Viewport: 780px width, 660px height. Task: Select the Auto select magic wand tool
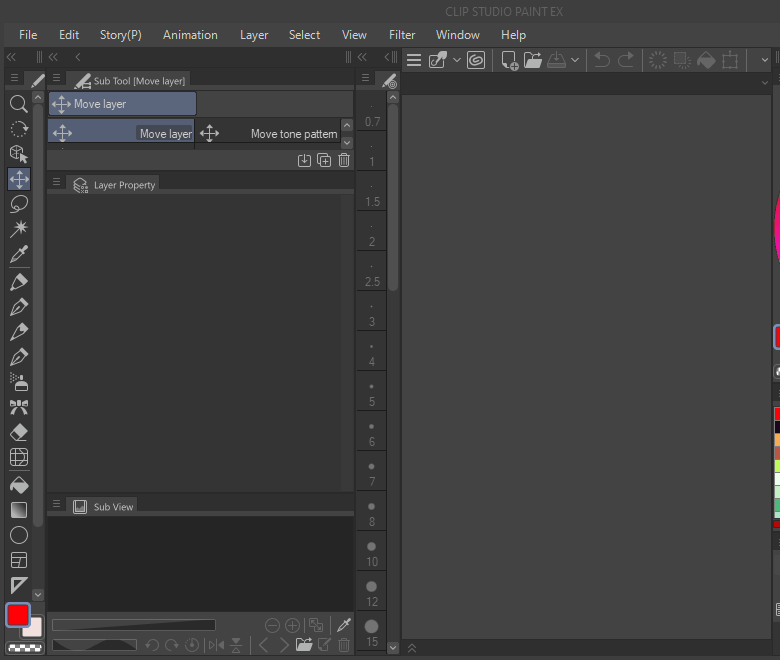[x=18, y=229]
